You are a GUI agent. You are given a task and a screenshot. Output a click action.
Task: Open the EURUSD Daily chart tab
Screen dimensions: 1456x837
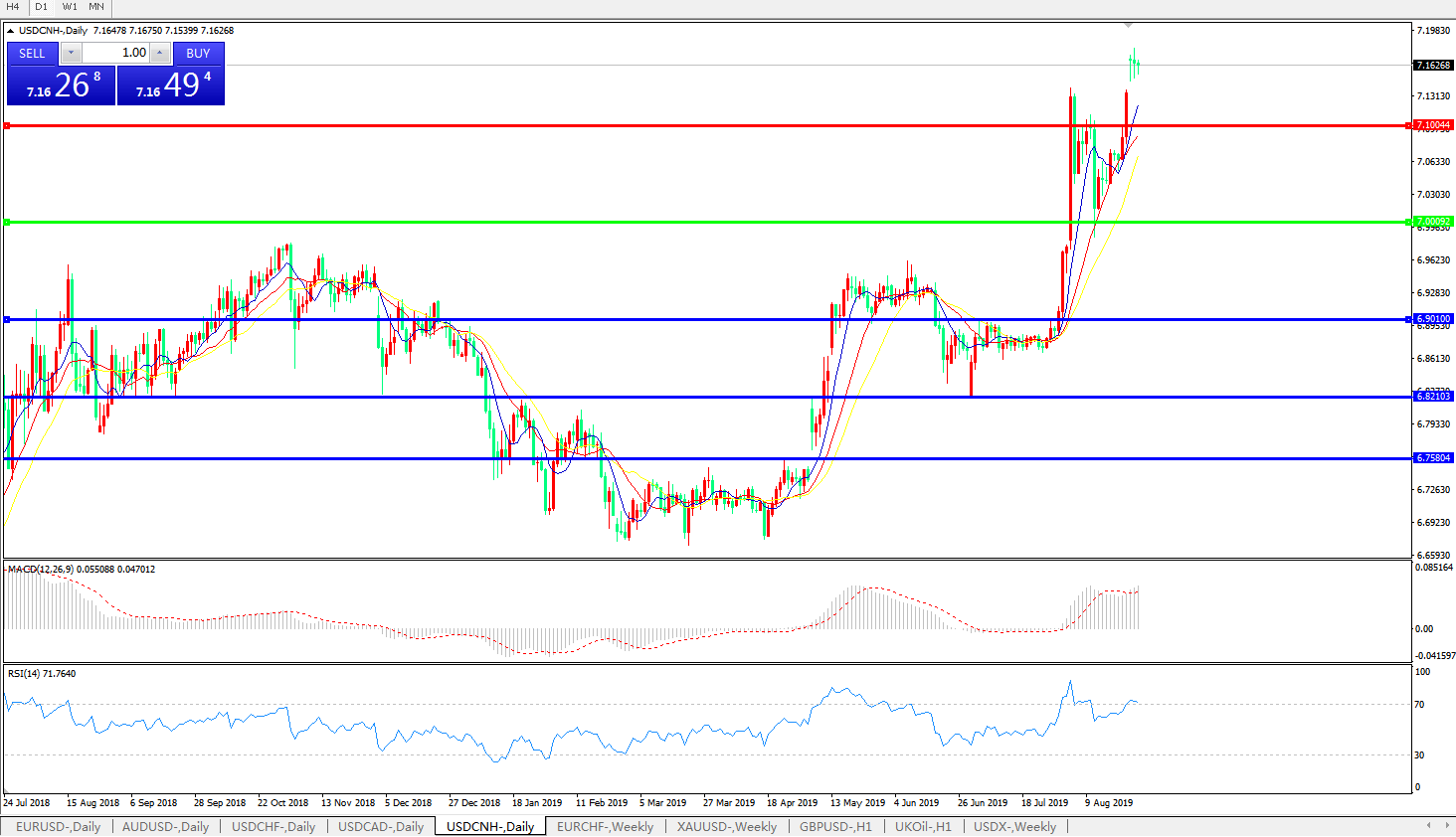click(58, 827)
